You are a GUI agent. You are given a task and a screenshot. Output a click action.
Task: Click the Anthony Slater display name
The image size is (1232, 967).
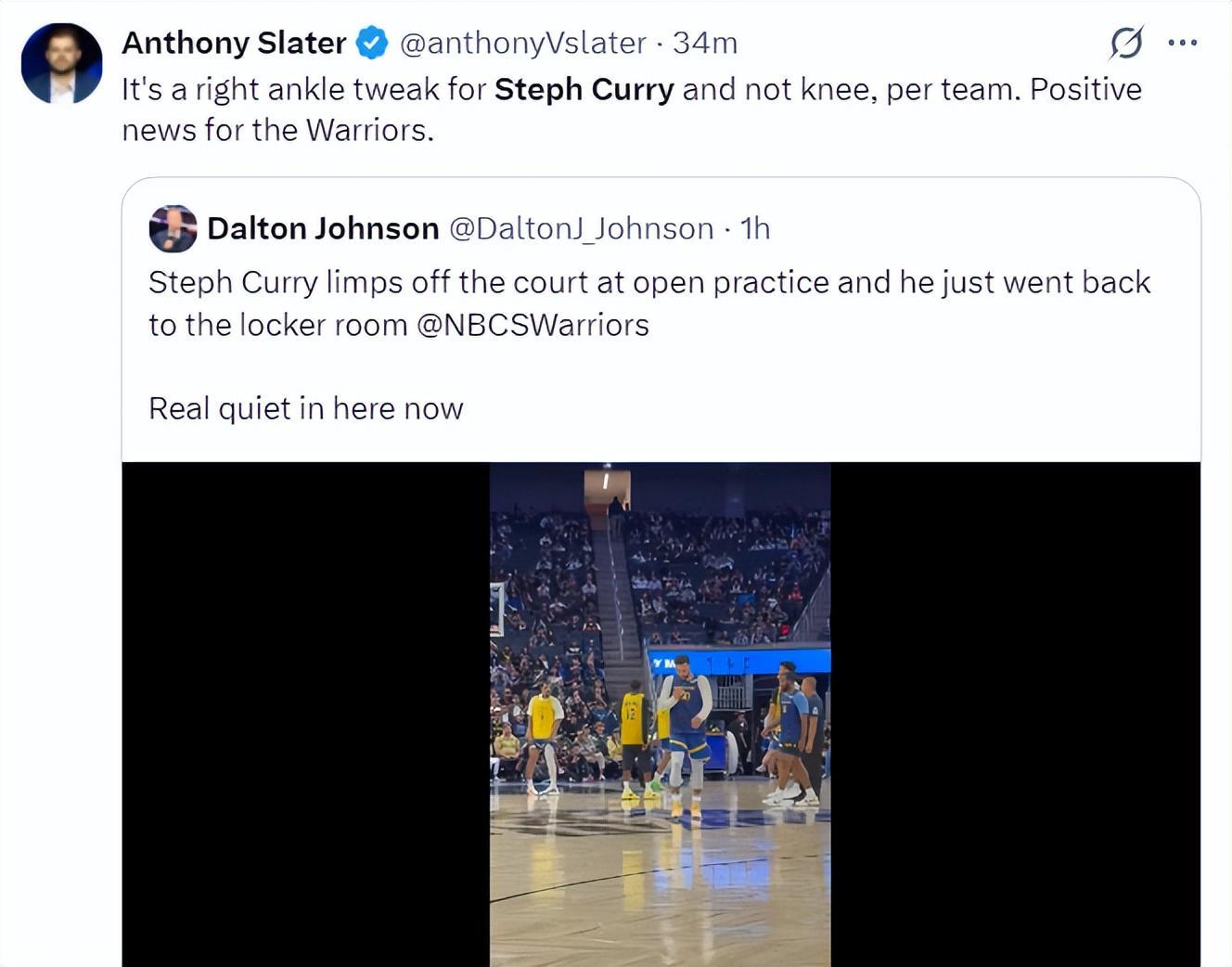(x=234, y=43)
